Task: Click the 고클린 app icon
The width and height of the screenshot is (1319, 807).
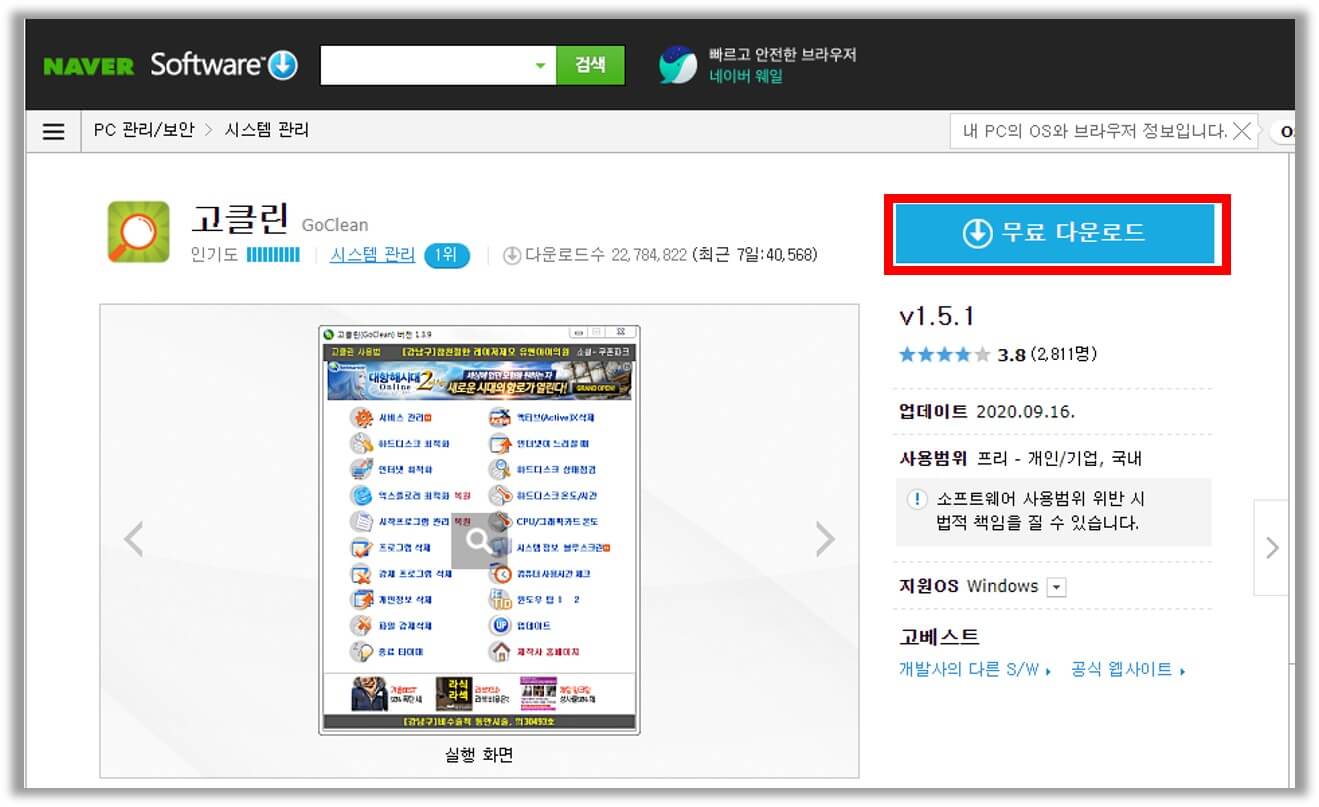Action: [x=139, y=232]
